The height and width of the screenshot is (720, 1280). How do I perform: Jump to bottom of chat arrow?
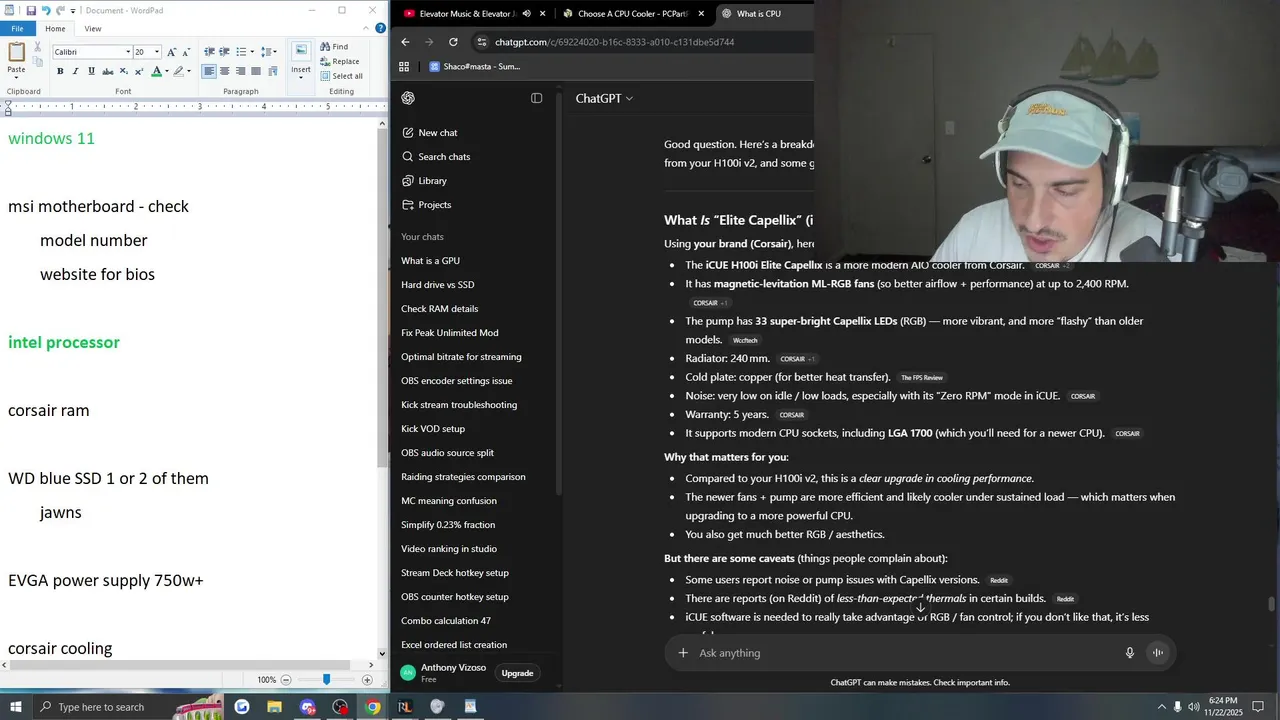pyautogui.click(x=921, y=607)
